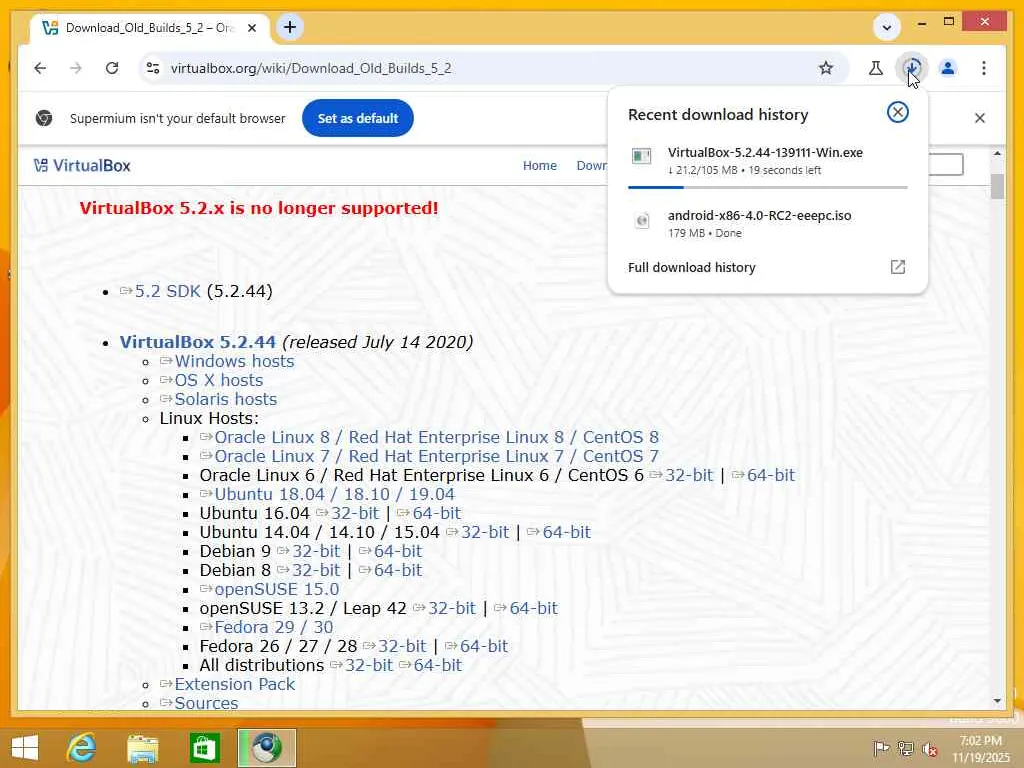
Task: Bookmark this page with the star icon
Action: [x=826, y=68]
